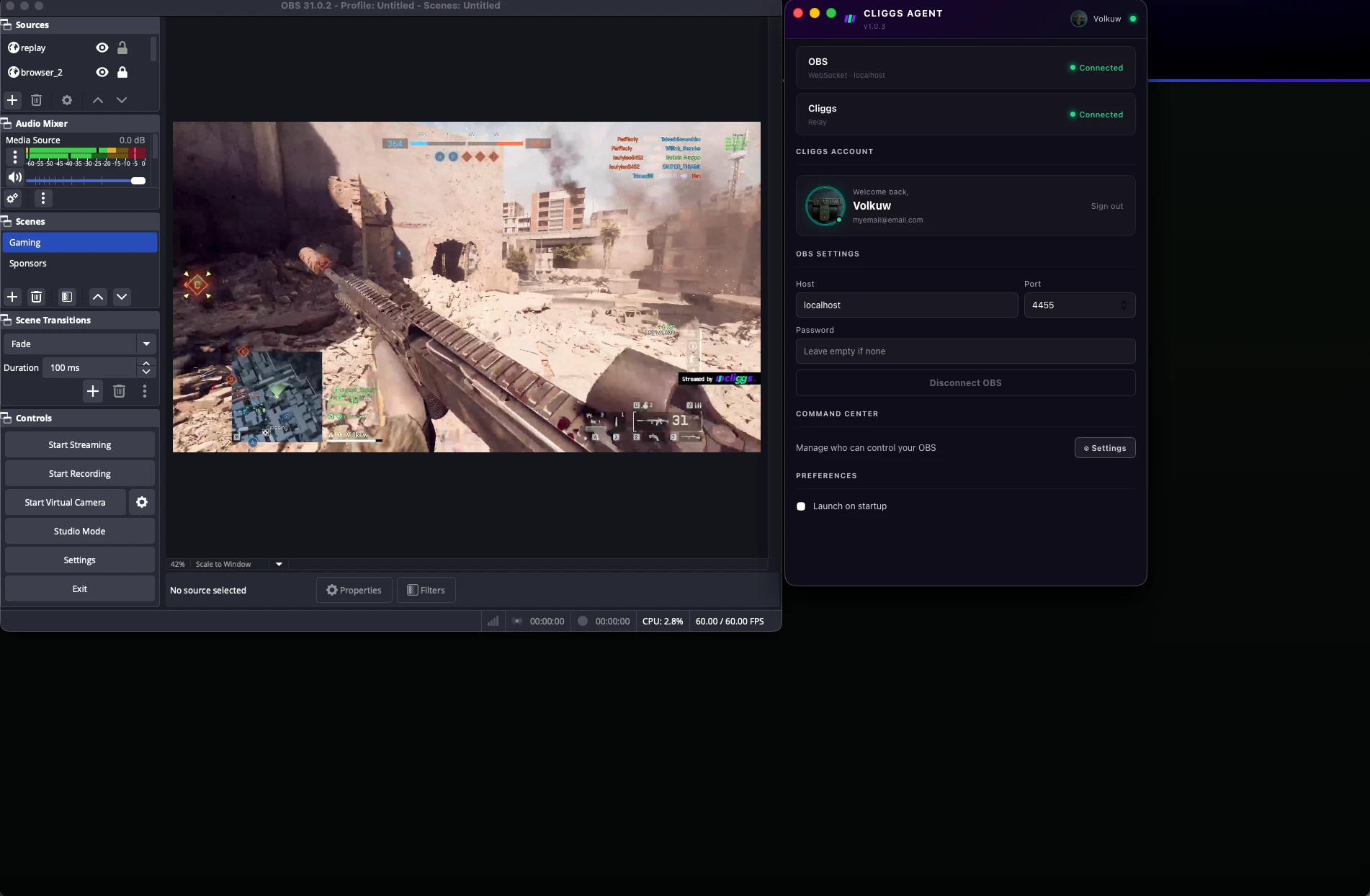Select the Gaming scene
Viewport: 1370px width, 896px height.
point(80,243)
